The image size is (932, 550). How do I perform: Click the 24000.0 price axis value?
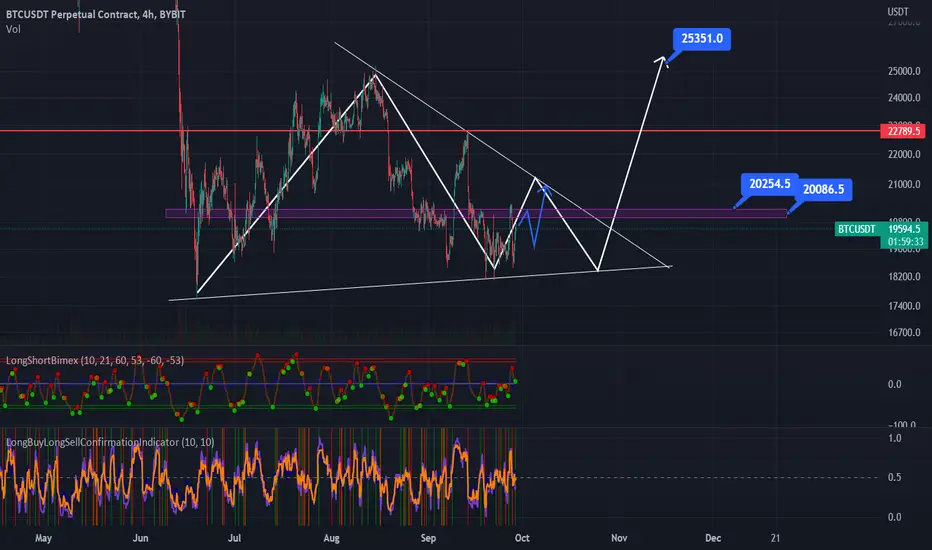pos(903,98)
